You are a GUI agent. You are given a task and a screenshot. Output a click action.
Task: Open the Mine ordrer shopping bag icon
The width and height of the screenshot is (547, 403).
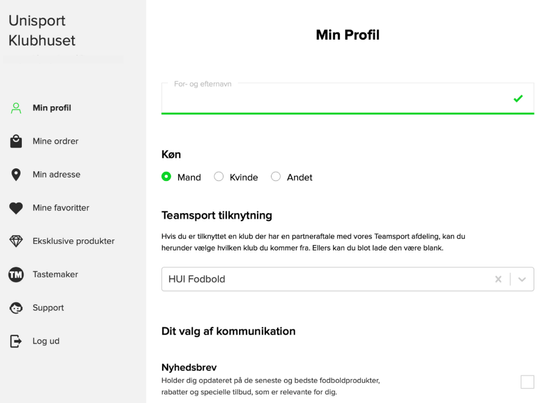point(16,141)
